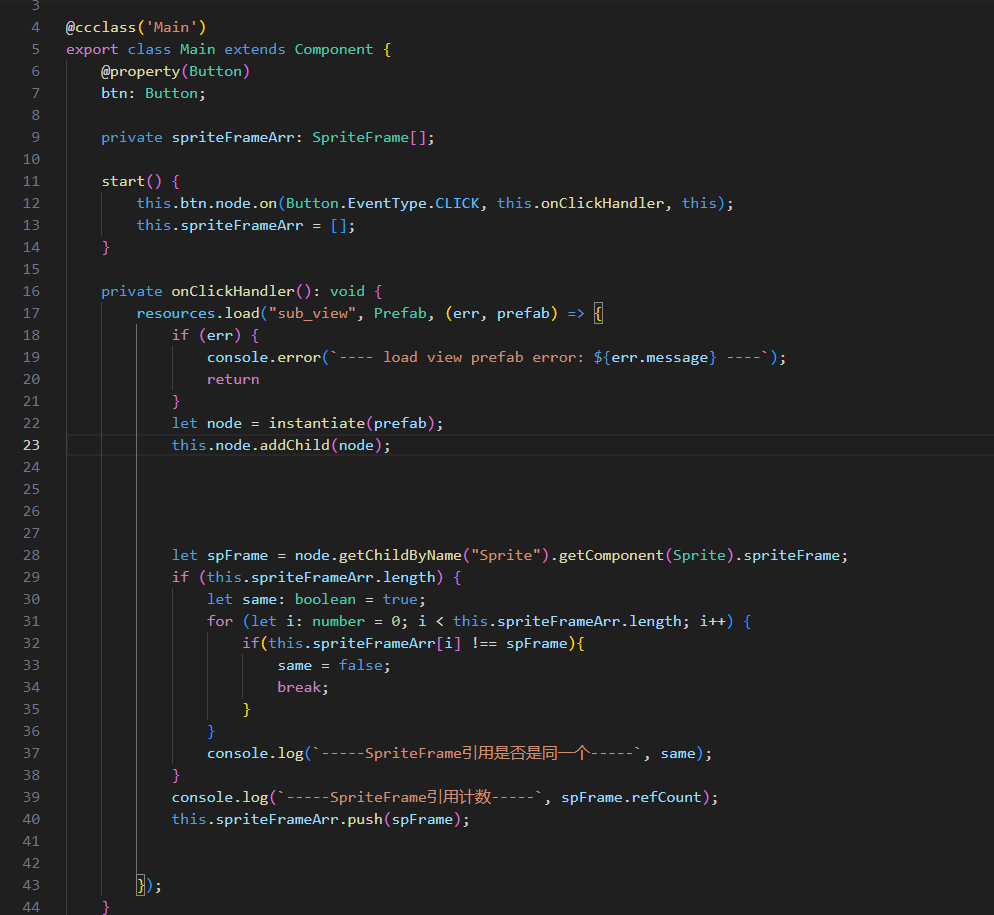Click 'SpriteFrame[]' type on line 9
The image size is (994, 915).
coord(369,137)
